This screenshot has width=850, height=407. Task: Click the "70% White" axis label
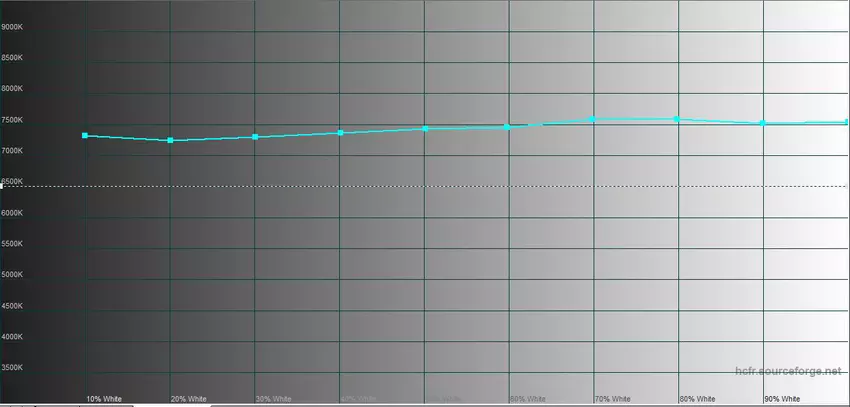(613, 399)
